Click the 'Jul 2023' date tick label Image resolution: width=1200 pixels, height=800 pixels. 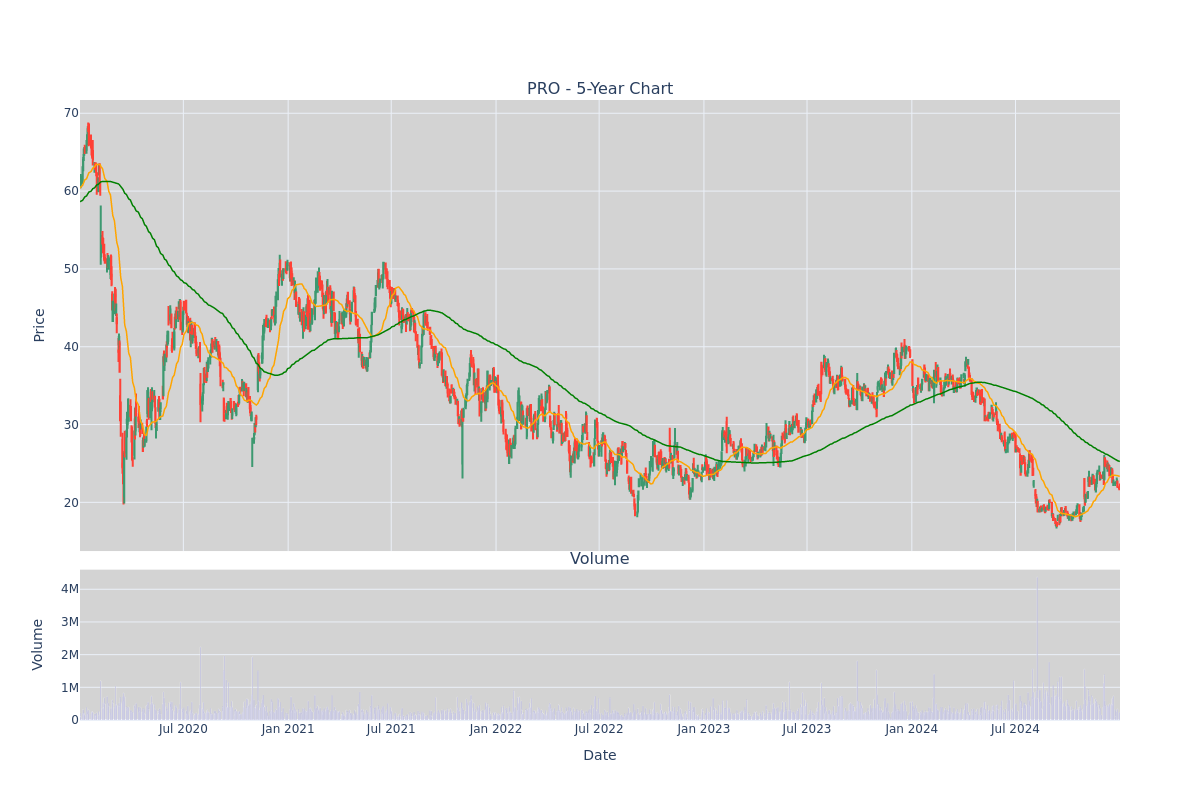point(807,729)
